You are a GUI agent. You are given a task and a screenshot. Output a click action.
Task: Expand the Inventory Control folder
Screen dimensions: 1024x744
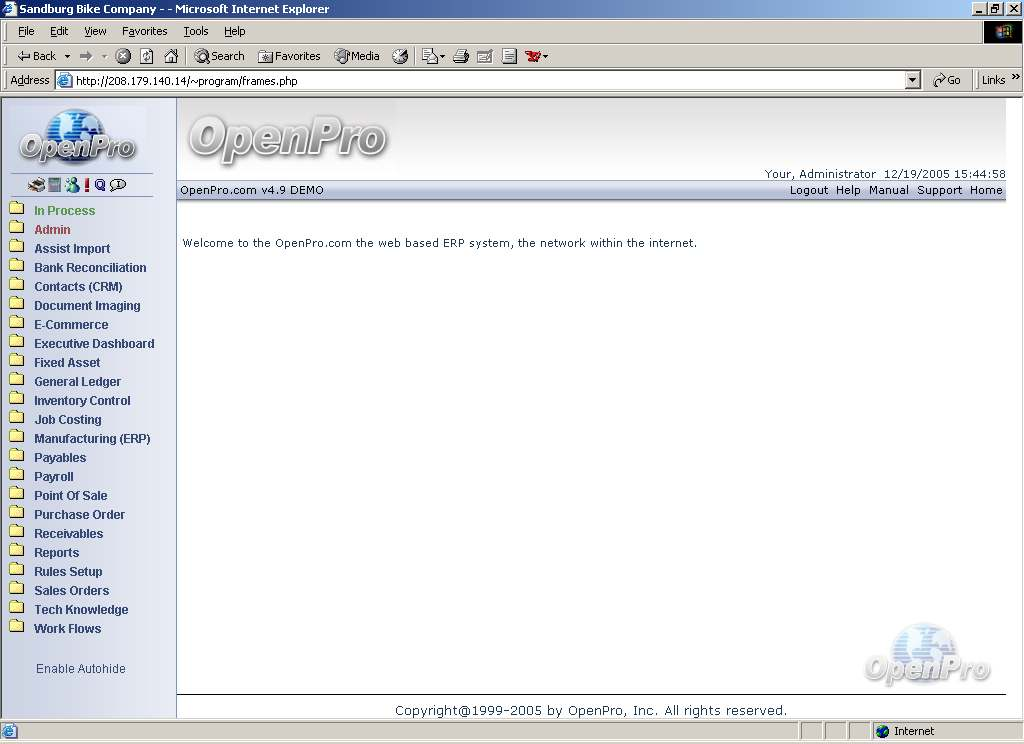pos(82,401)
